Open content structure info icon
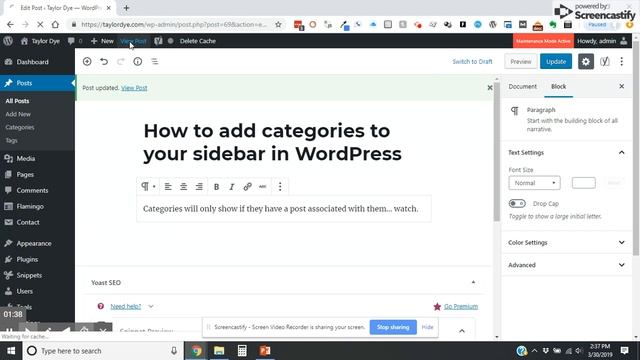640x360 pixels. (138, 61)
